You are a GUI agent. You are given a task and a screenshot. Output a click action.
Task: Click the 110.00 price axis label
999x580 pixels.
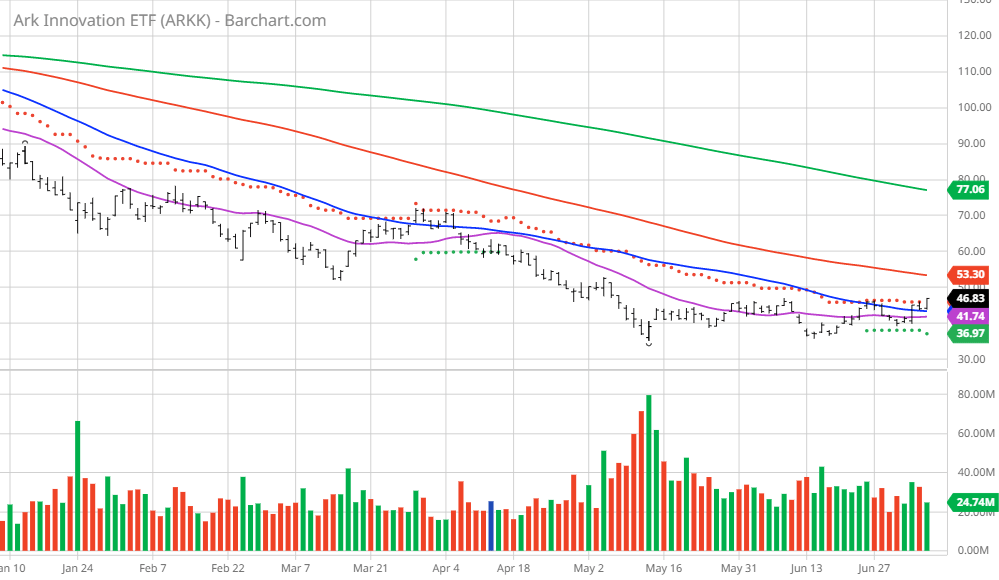[x=974, y=71]
